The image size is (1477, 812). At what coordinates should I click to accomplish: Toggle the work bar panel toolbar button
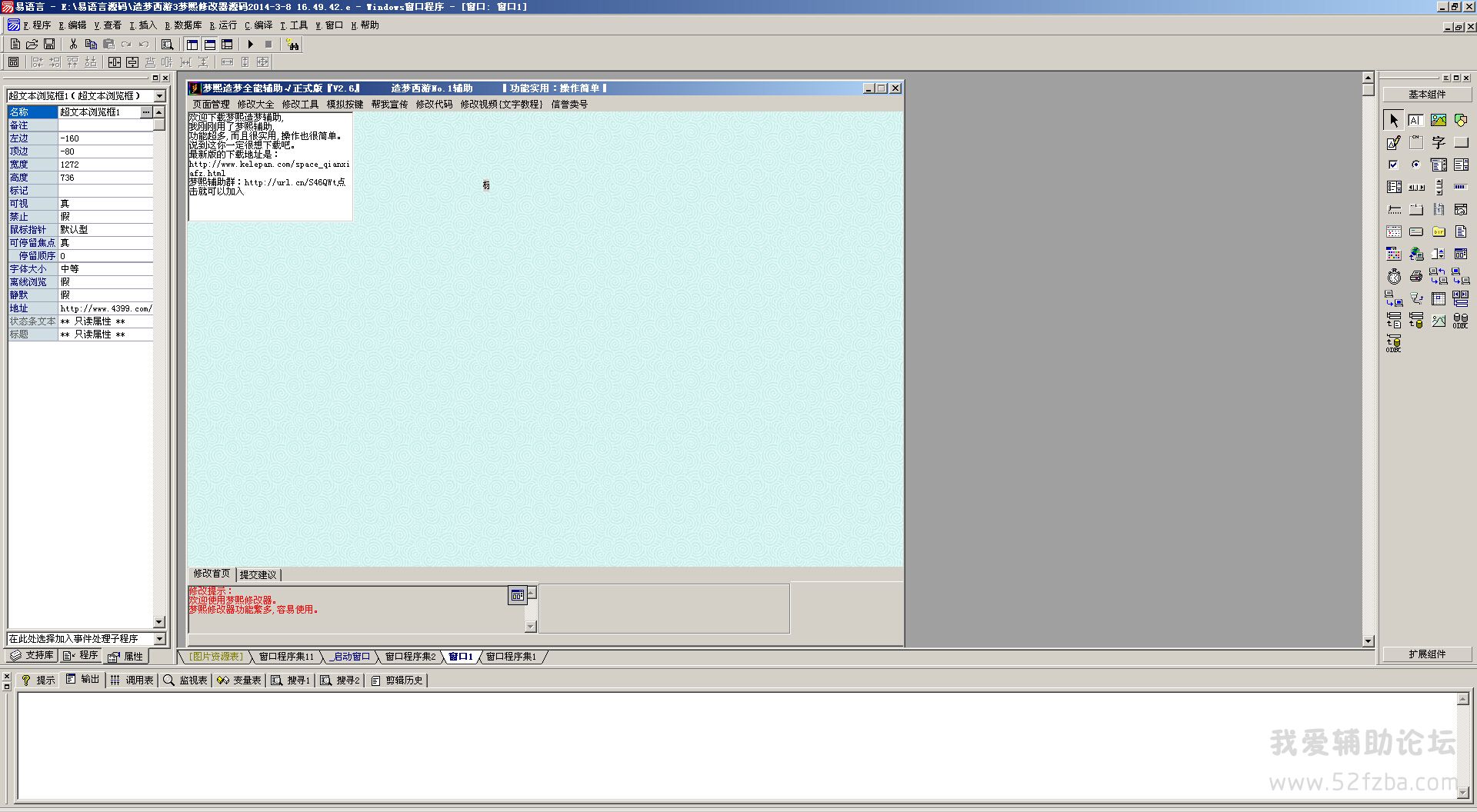point(192,45)
